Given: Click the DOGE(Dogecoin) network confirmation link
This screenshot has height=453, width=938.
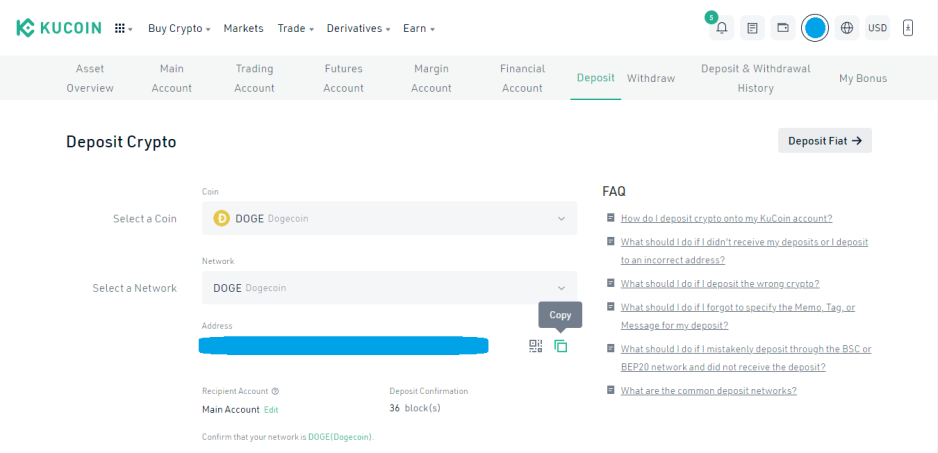Looking at the screenshot, I should coord(340,437).
